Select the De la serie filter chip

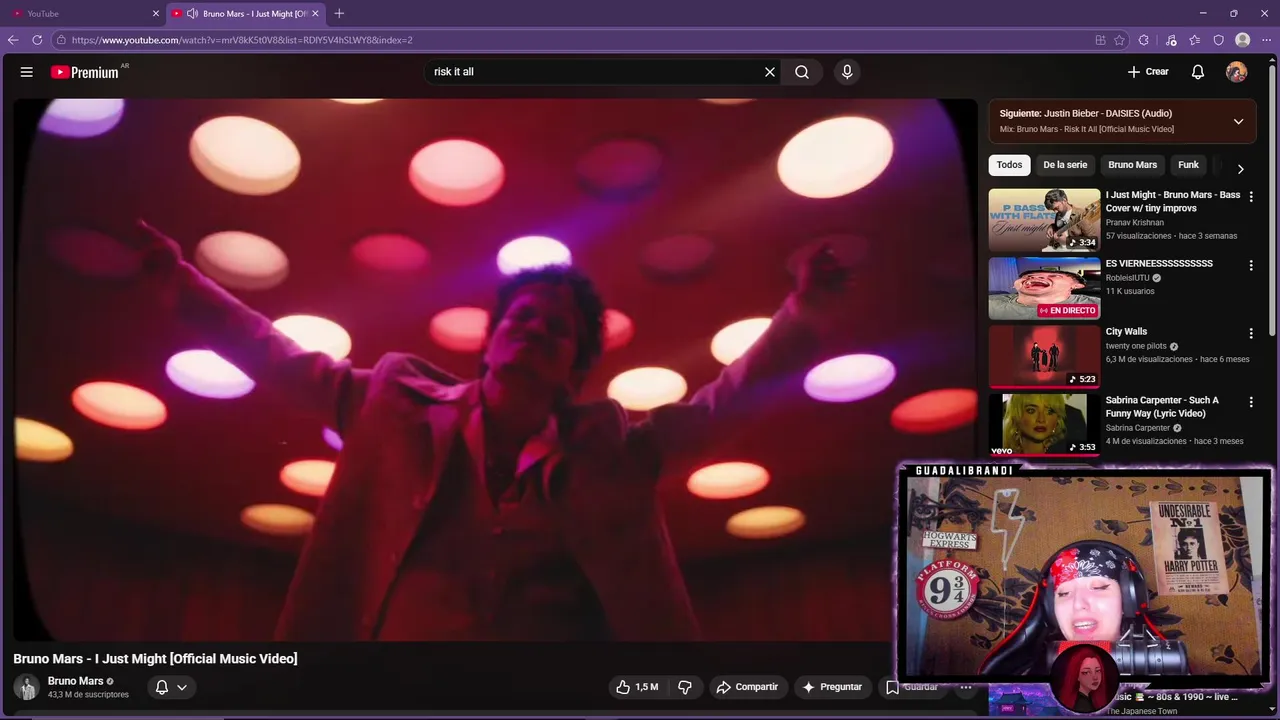[x=1065, y=165]
